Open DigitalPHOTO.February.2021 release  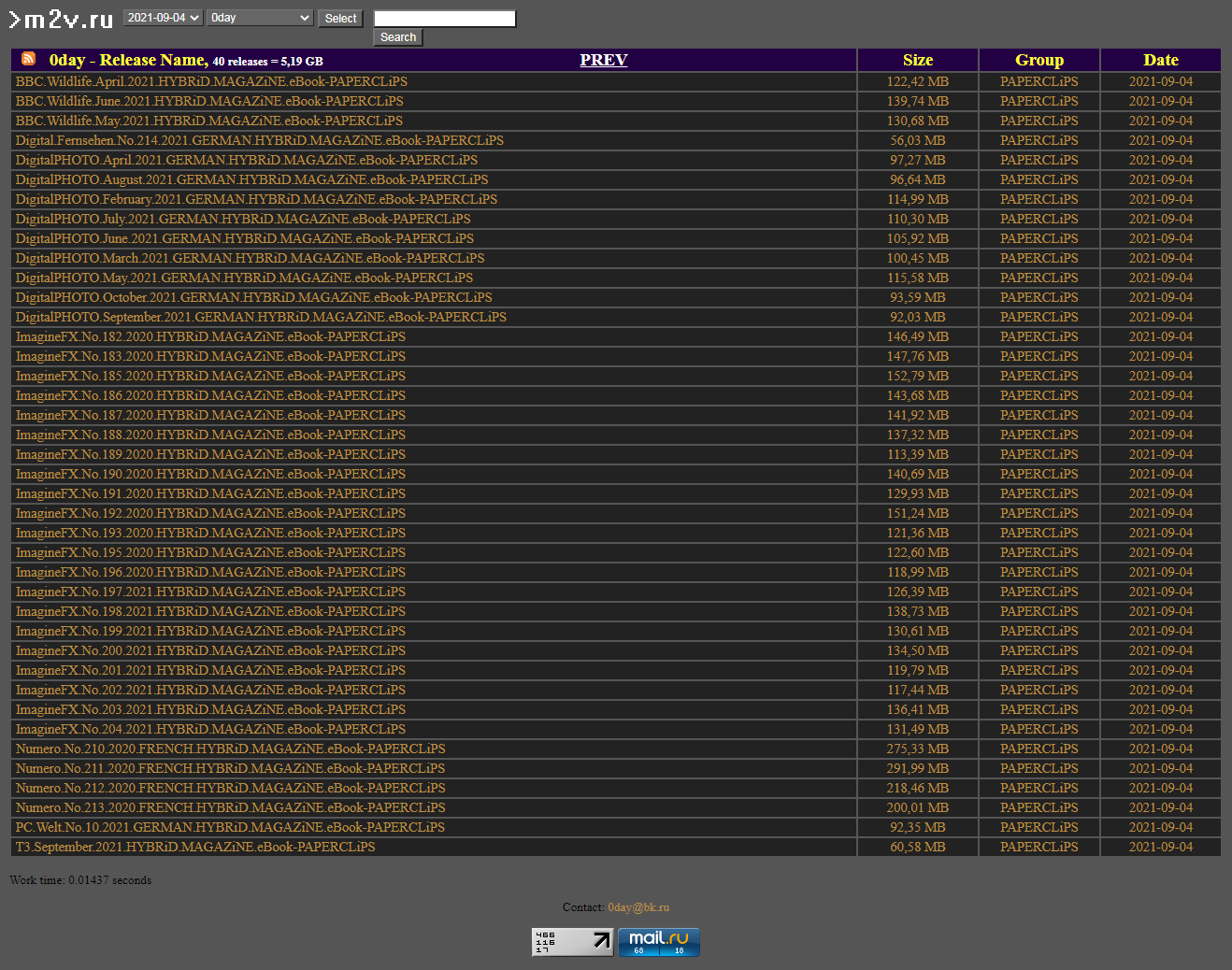coord(256,199)
